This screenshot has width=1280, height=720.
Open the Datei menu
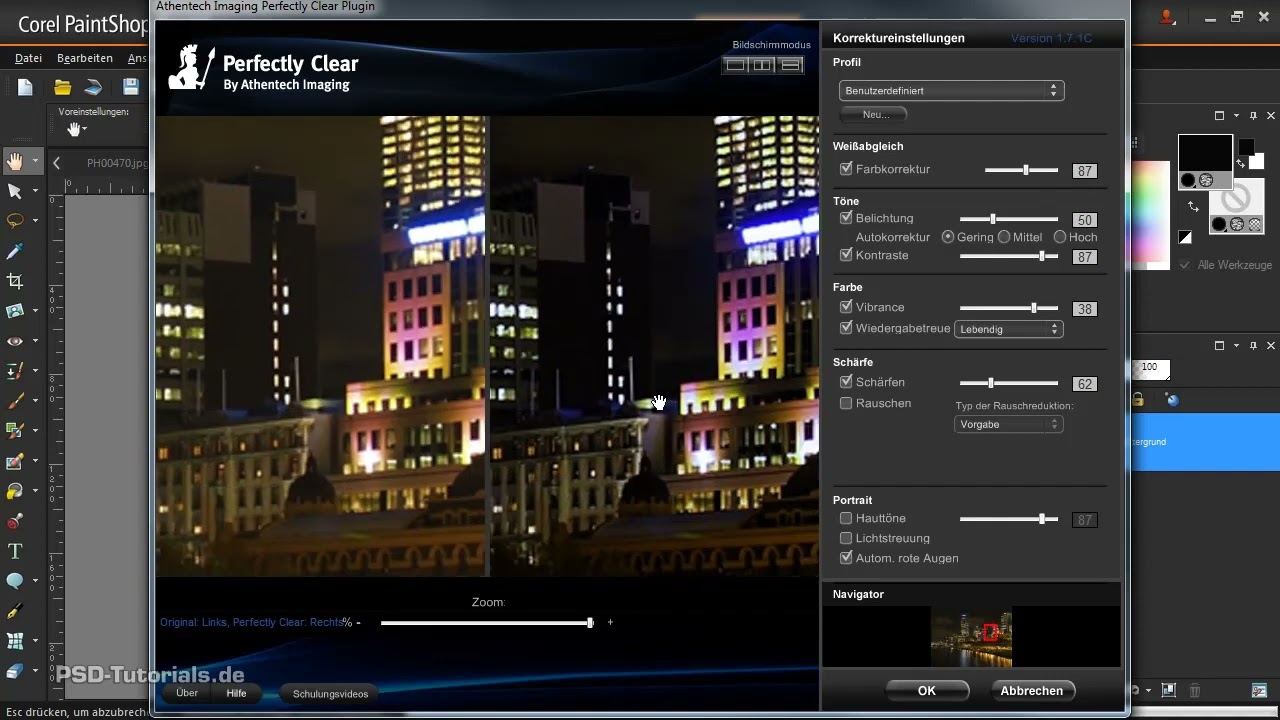[x=28, y=59]
